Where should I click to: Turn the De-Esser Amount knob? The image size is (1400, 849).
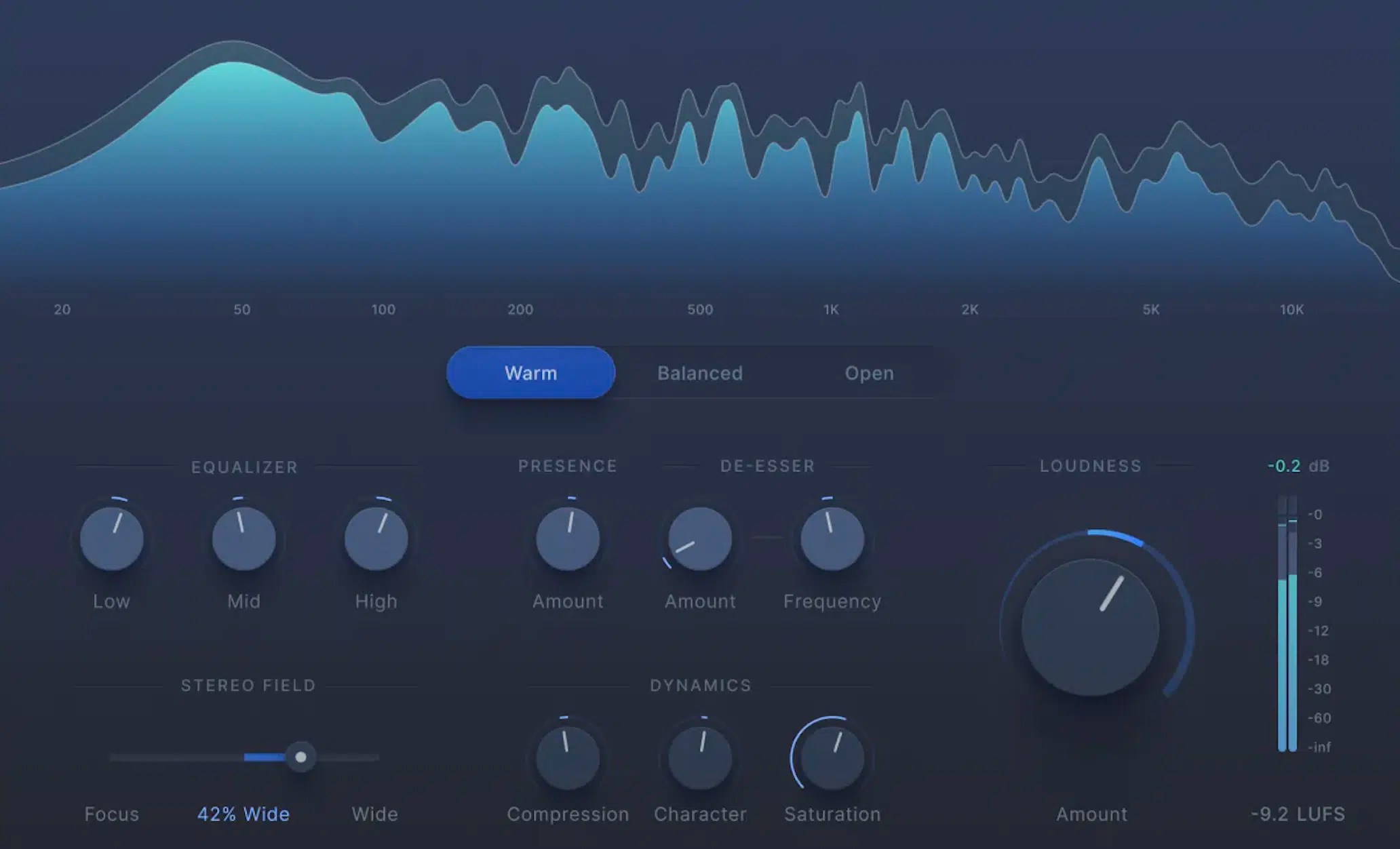pyautogui.click(x=699, y=538)
